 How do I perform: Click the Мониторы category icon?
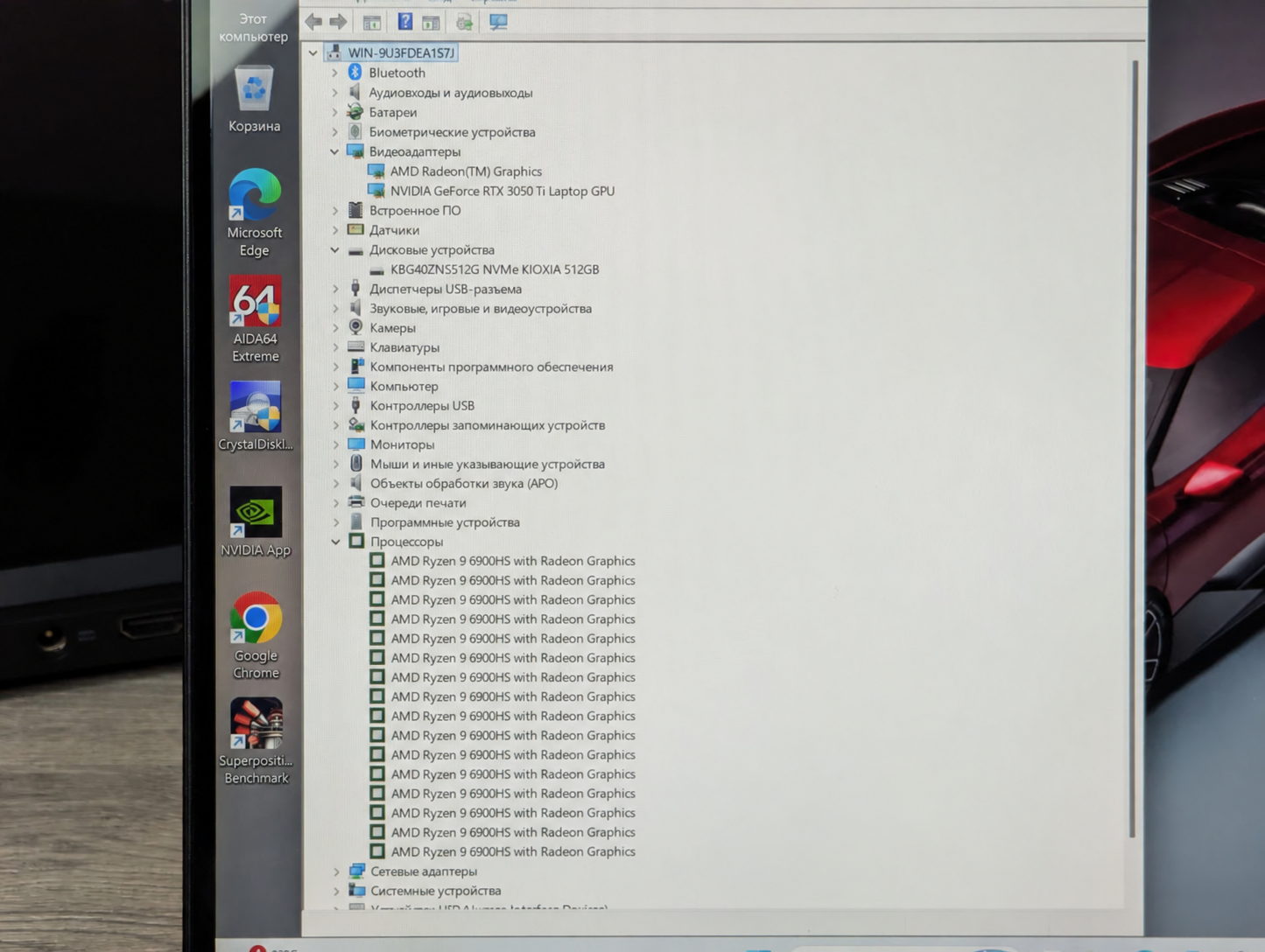click(356, 444)
